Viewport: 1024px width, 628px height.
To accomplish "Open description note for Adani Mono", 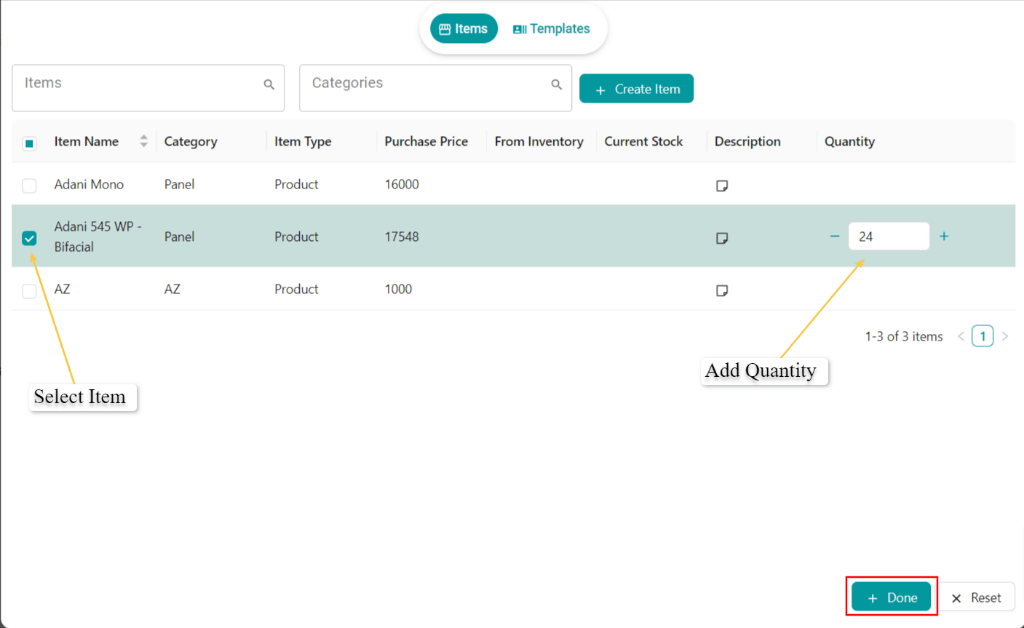I will pyautogui.click(x=722, y=186).
